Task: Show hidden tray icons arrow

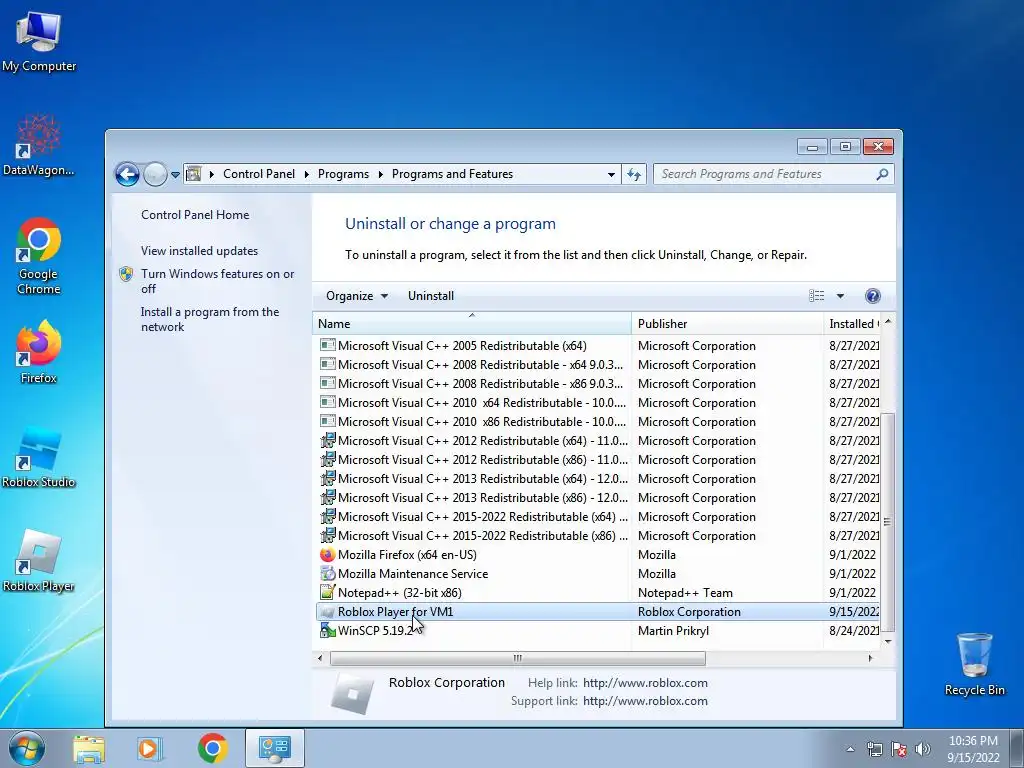Action: (850, 749)
